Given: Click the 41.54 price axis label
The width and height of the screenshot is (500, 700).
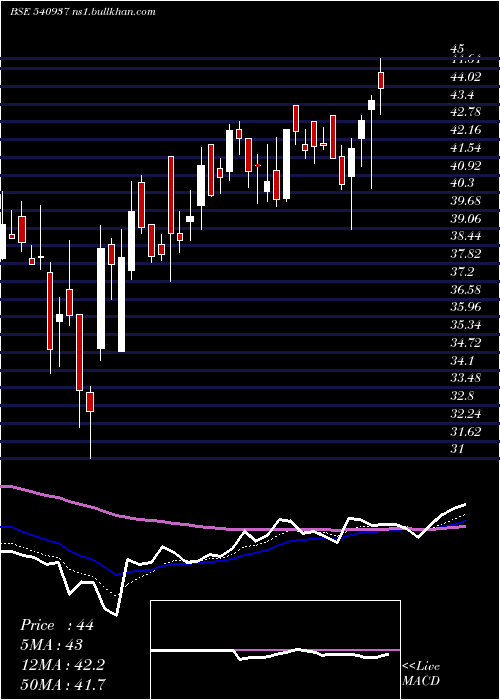Looking at the screenshot, I should click(466, 148).
